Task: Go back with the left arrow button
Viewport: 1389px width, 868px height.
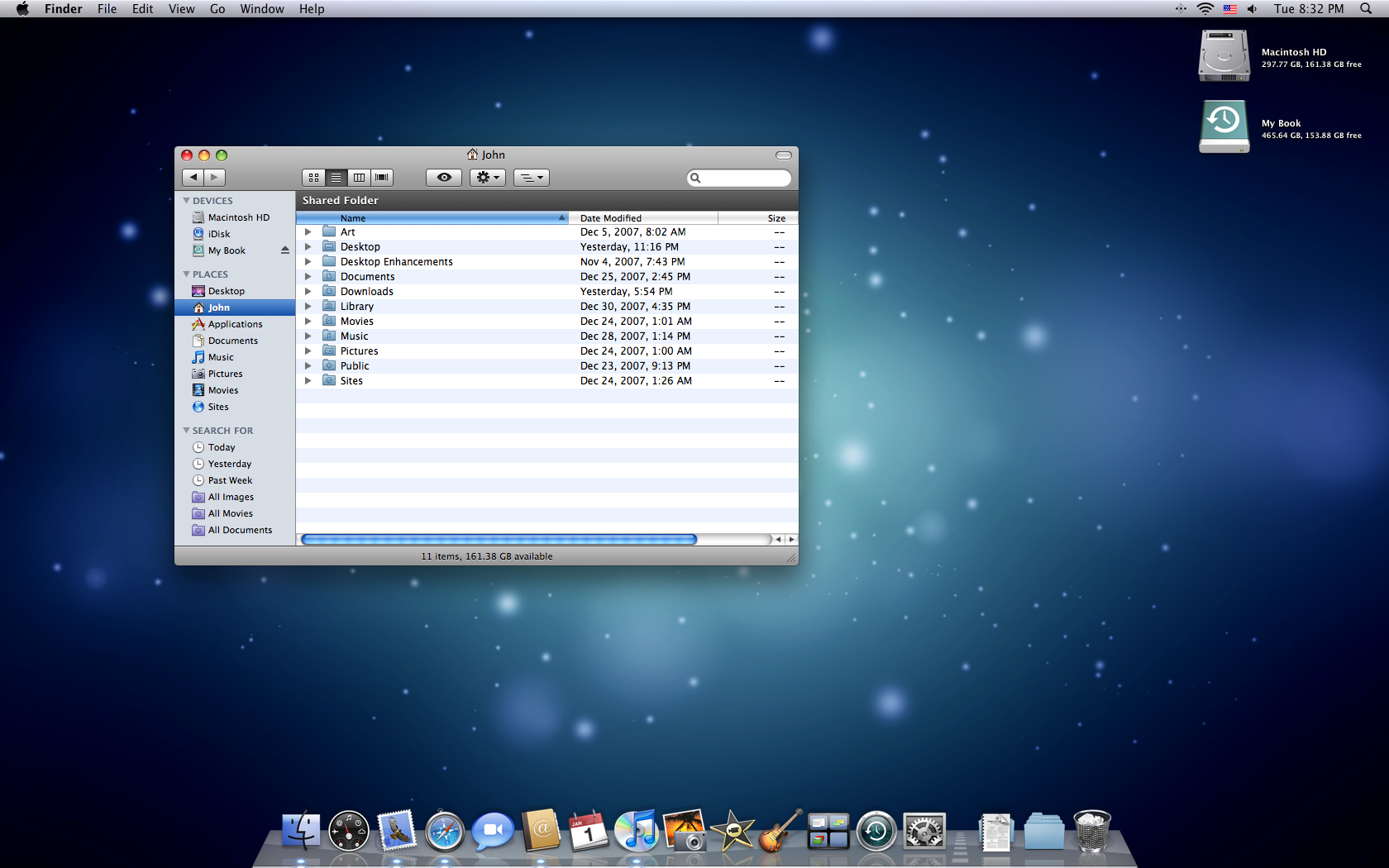Action: click(193, 178)
